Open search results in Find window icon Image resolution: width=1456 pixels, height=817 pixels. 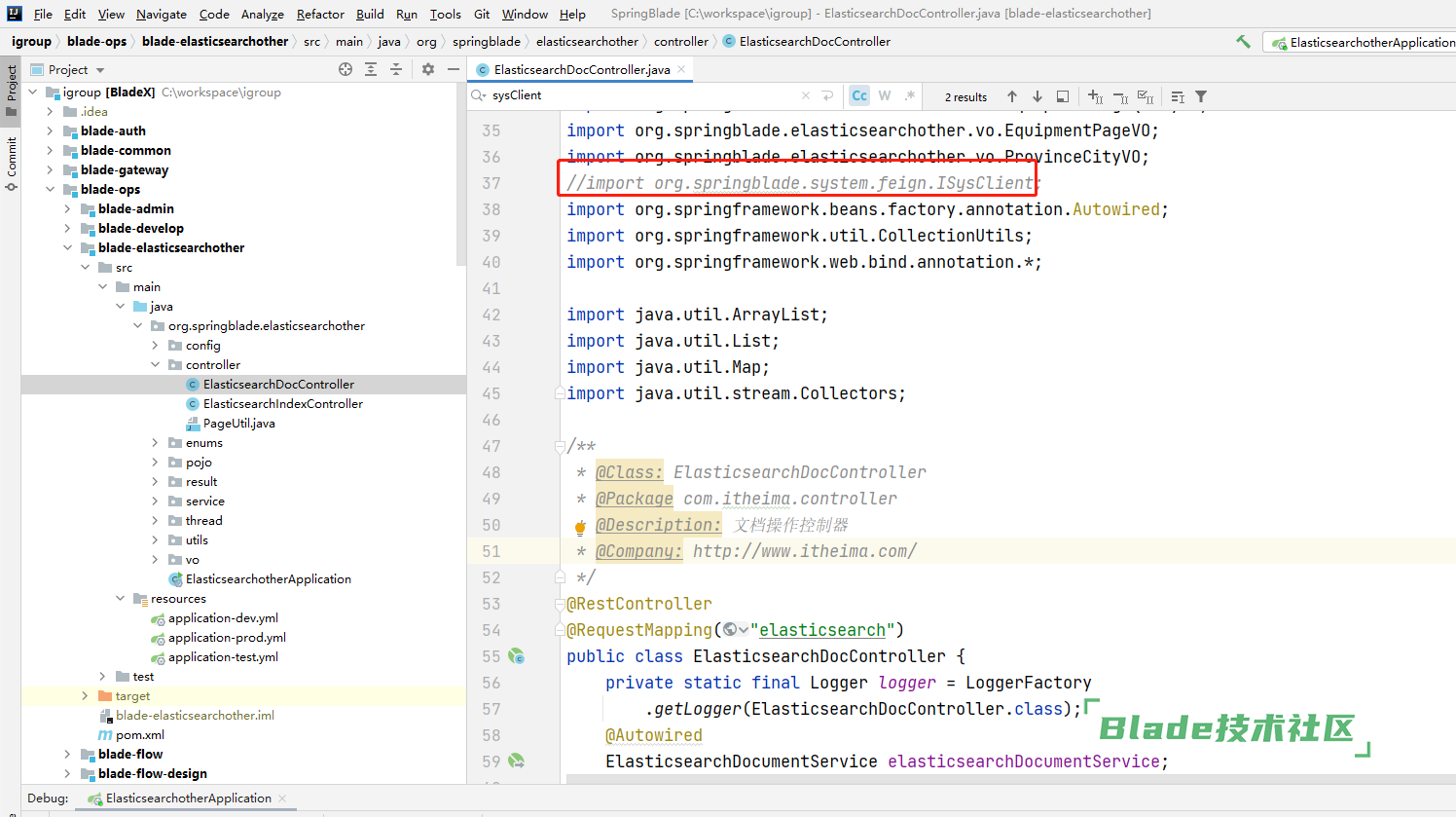coord(1063,96)
